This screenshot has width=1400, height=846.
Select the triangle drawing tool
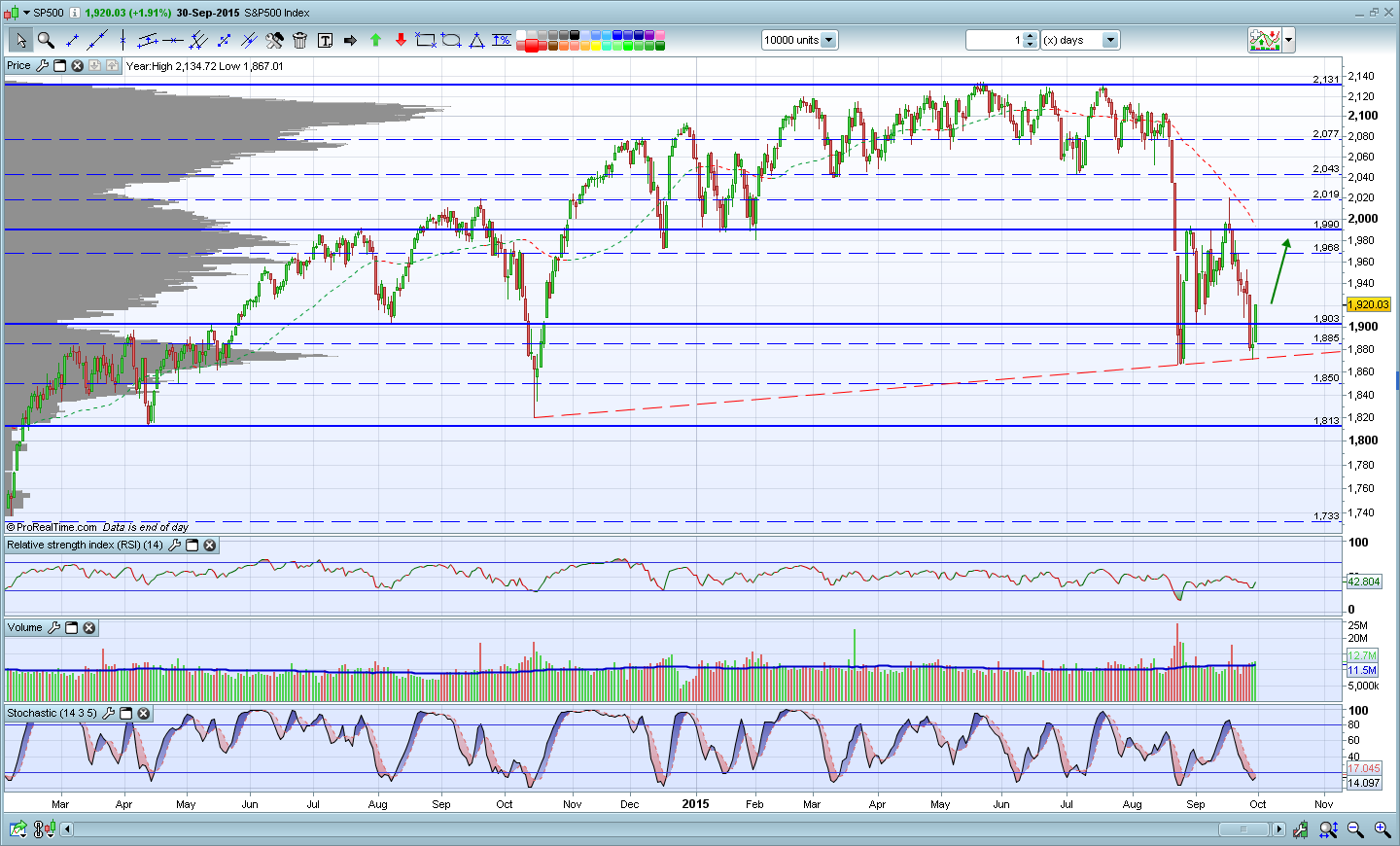point(476,40)
